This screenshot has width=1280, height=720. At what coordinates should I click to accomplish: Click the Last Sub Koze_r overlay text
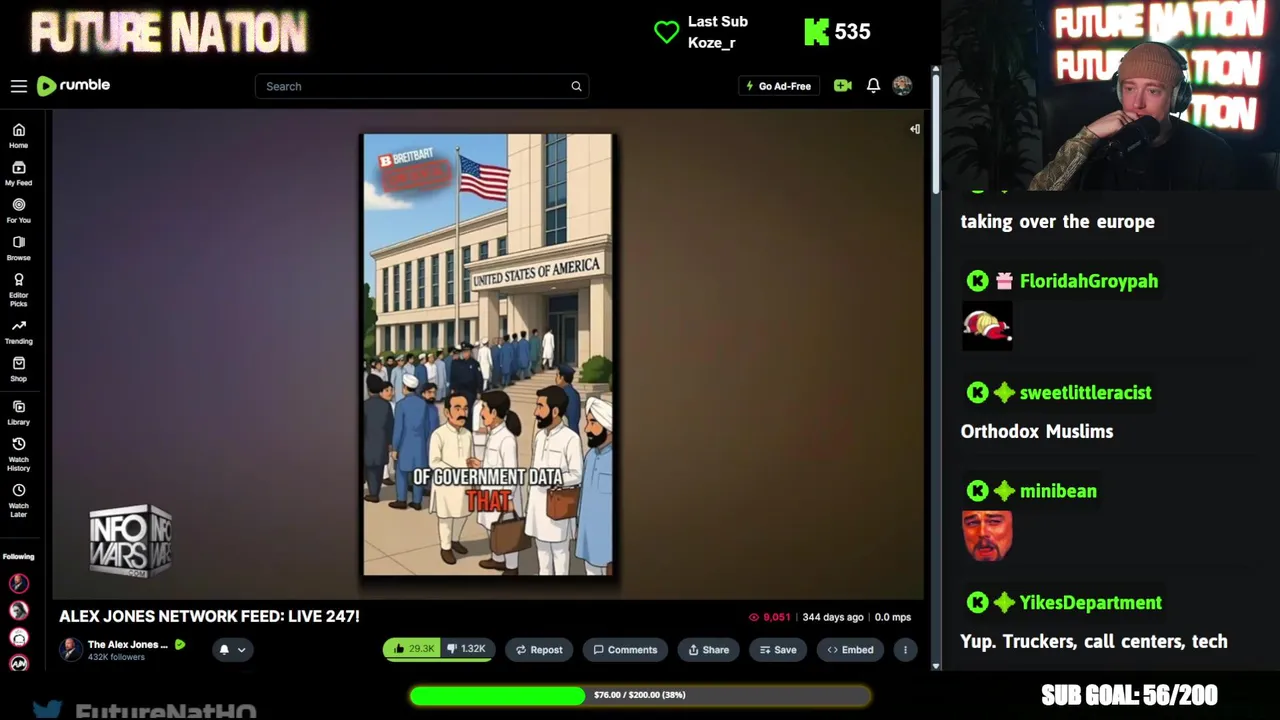coord(717,32)
